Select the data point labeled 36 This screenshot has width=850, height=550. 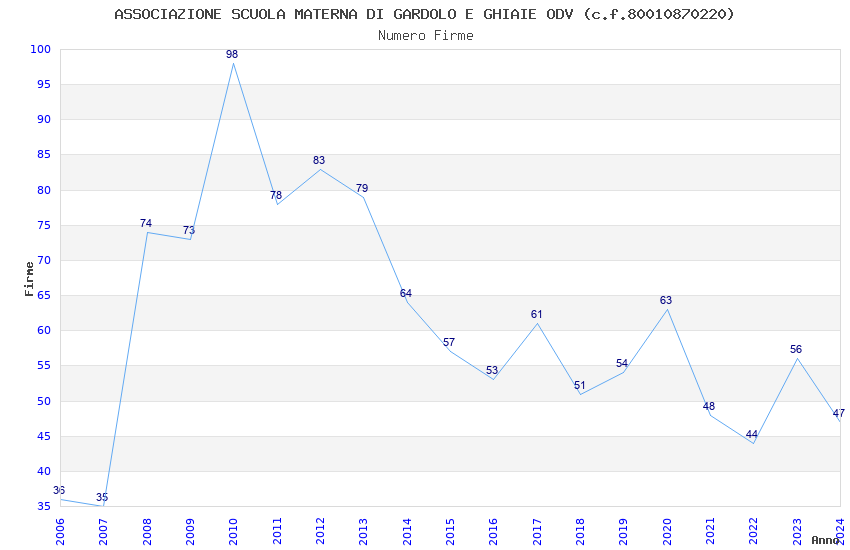point(59,490)
